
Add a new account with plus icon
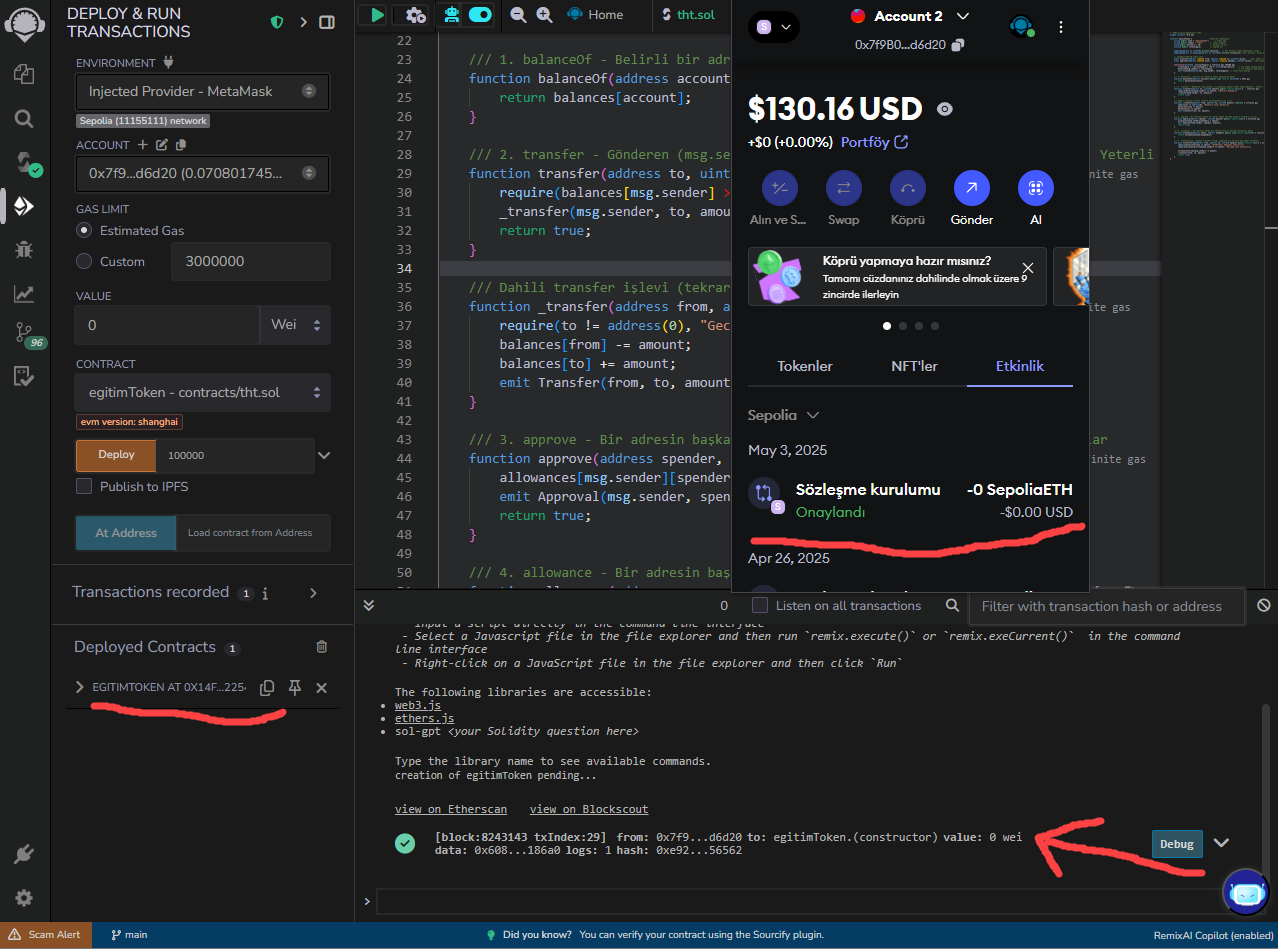[144, 145]
